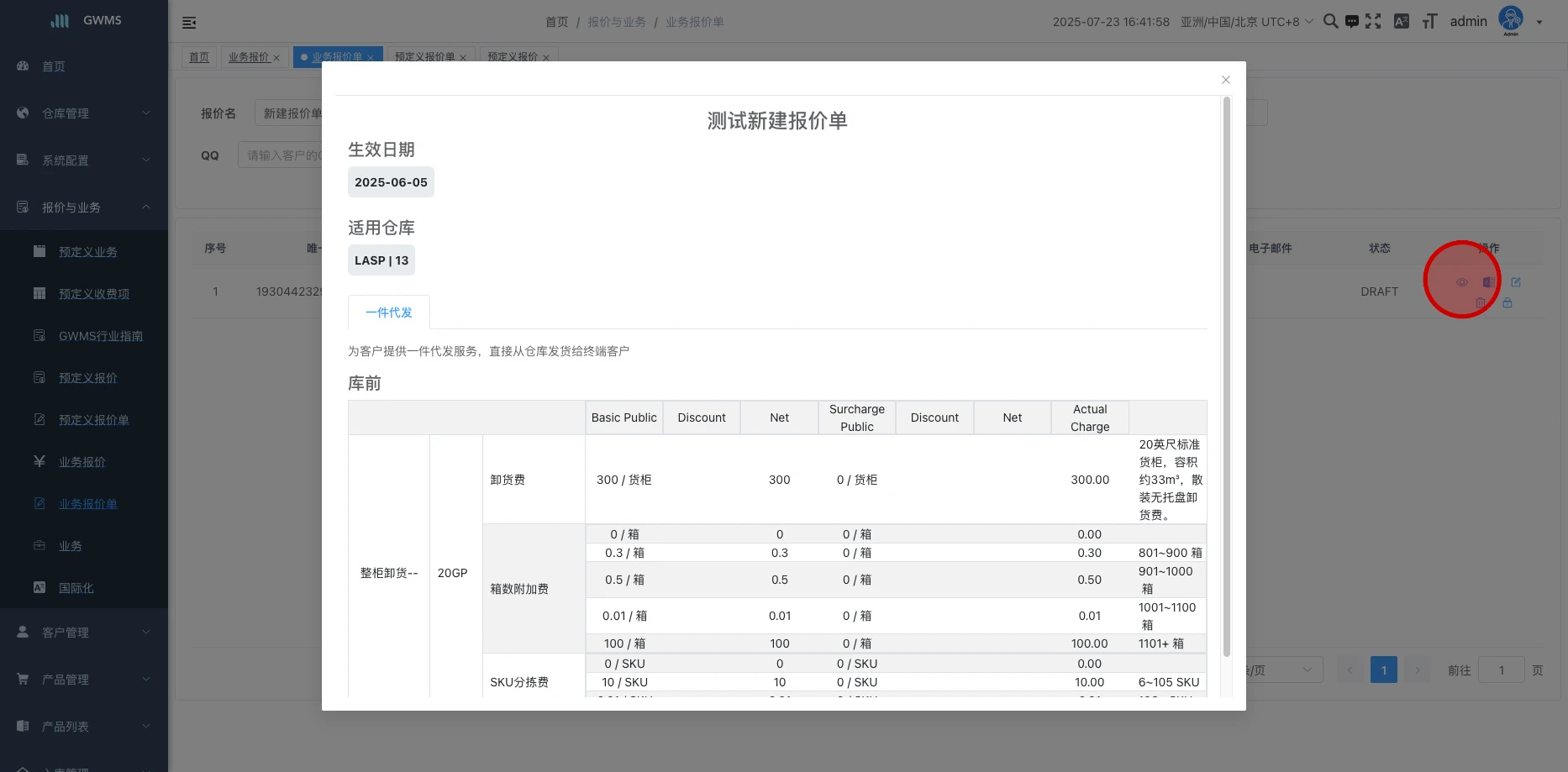Click the language translation icon

tap(1401, 22)
